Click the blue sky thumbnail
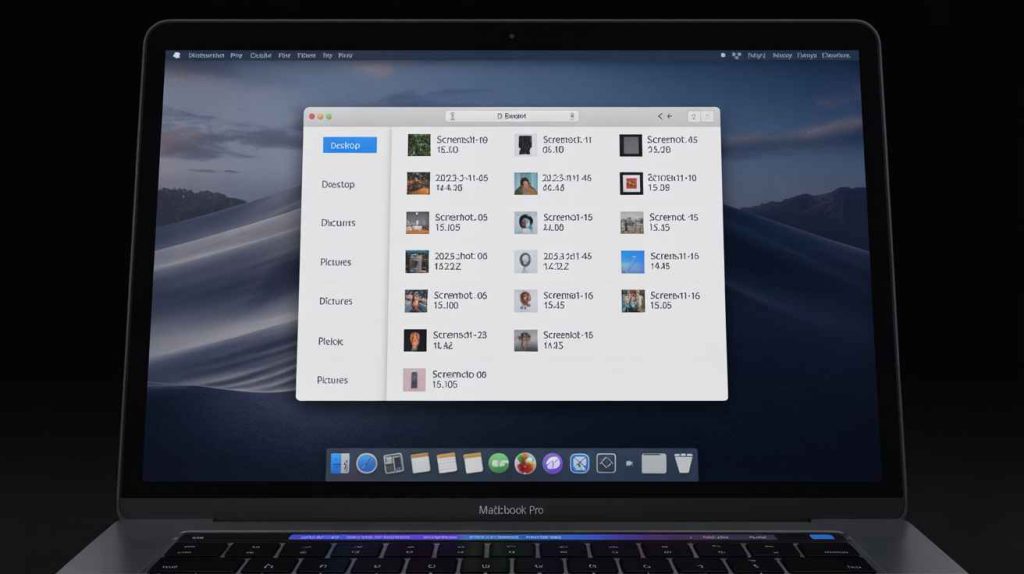Screen dimensions: 1024x574 [x=632, y=262]
